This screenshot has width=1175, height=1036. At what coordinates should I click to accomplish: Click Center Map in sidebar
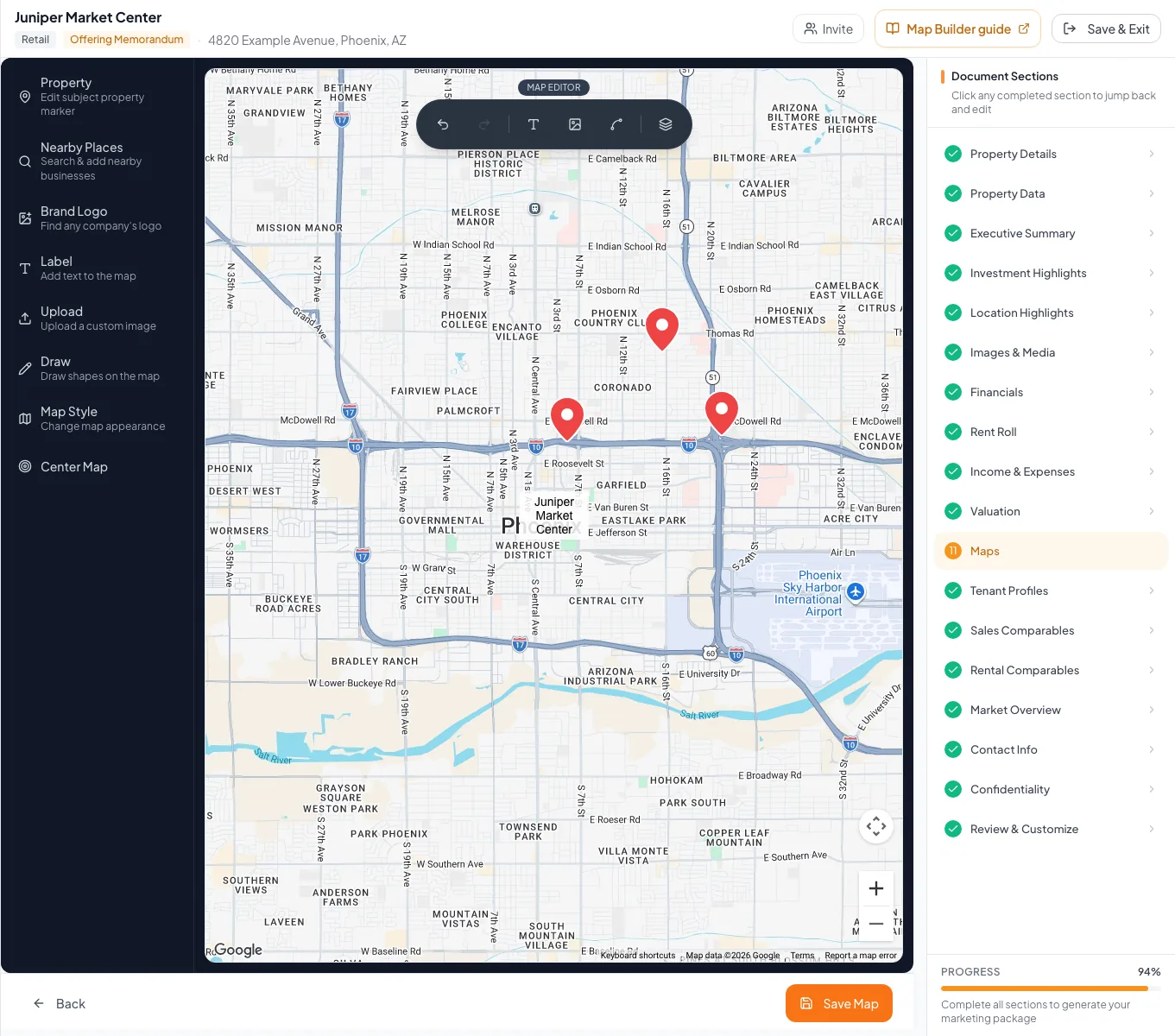coord(97,467)
